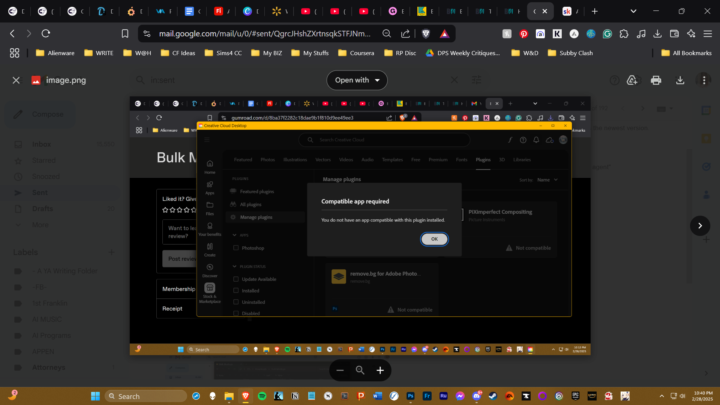Screen dimensions: 720x405
Task: Open DPS Weekly Critiques bookmark
Action: 463,53
